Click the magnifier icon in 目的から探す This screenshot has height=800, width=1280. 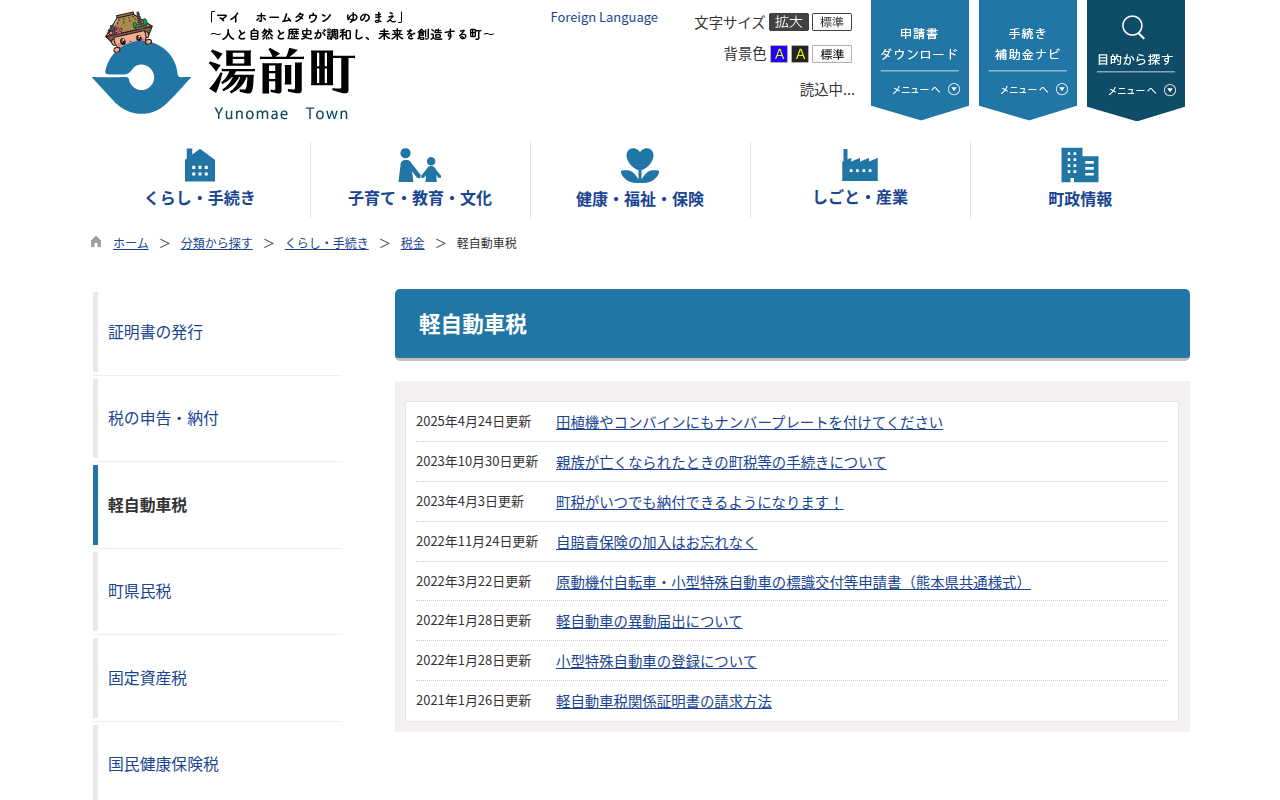pyautogui.click(x=1133, y=28)
